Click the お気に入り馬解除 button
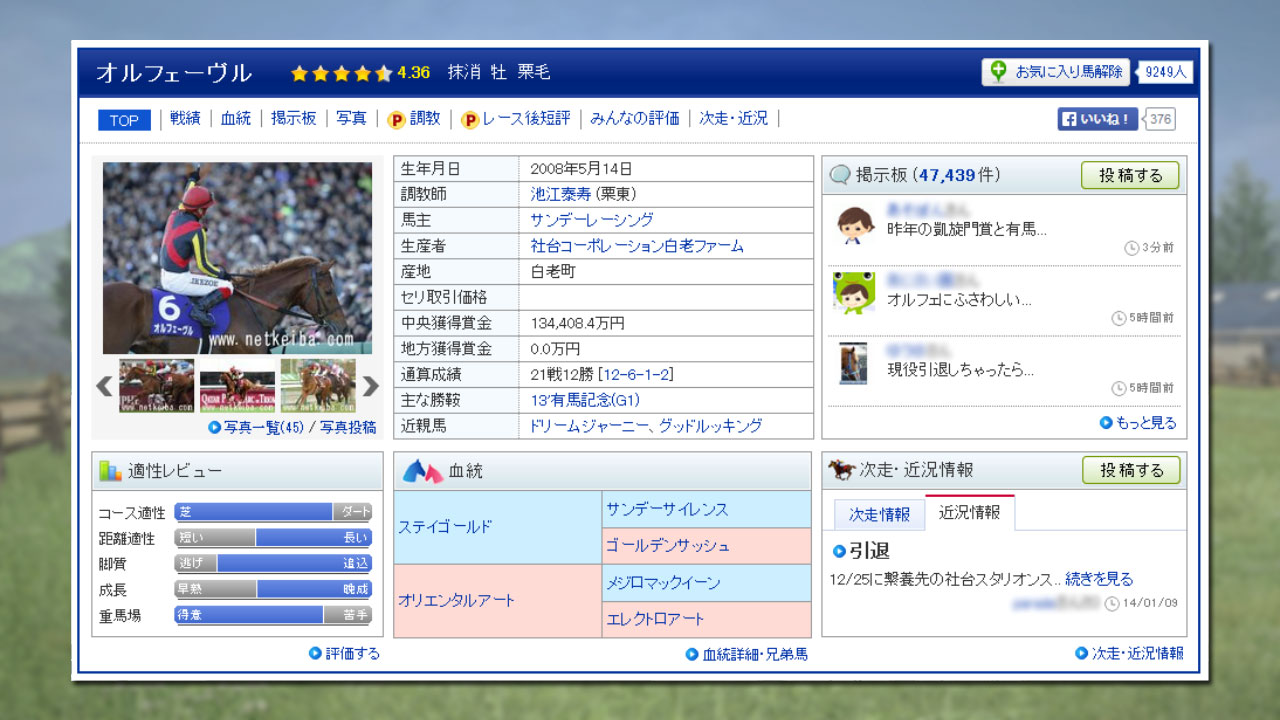Image resolution: width=1280 pixels, height=720 pixels. pyautogui.click(x=1055, y=72)
